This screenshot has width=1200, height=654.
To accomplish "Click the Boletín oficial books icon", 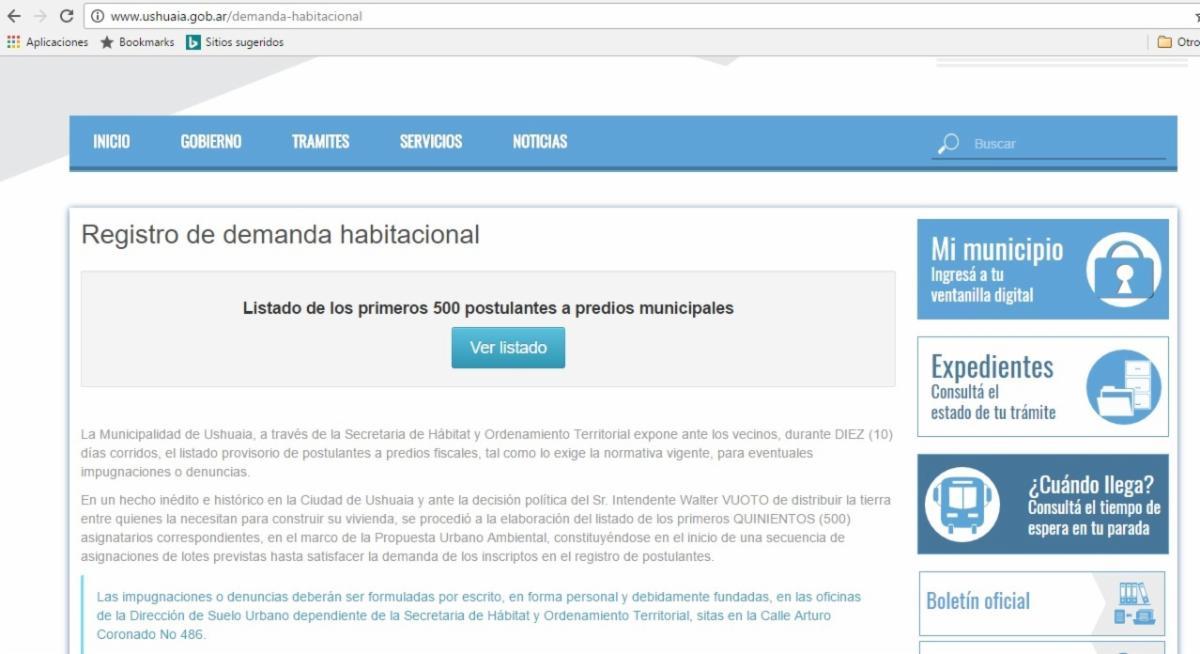I will click(x=1133, y=604).
